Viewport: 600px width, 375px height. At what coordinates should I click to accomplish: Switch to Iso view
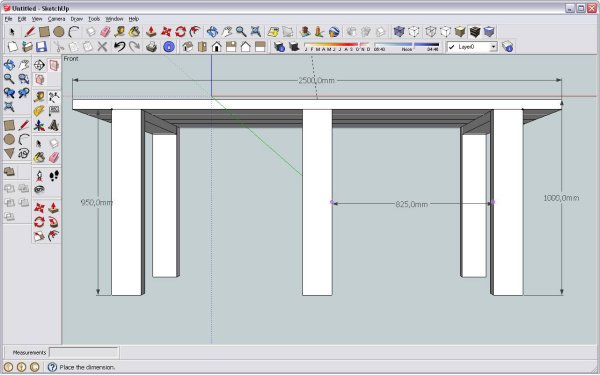tap(188, 47)
